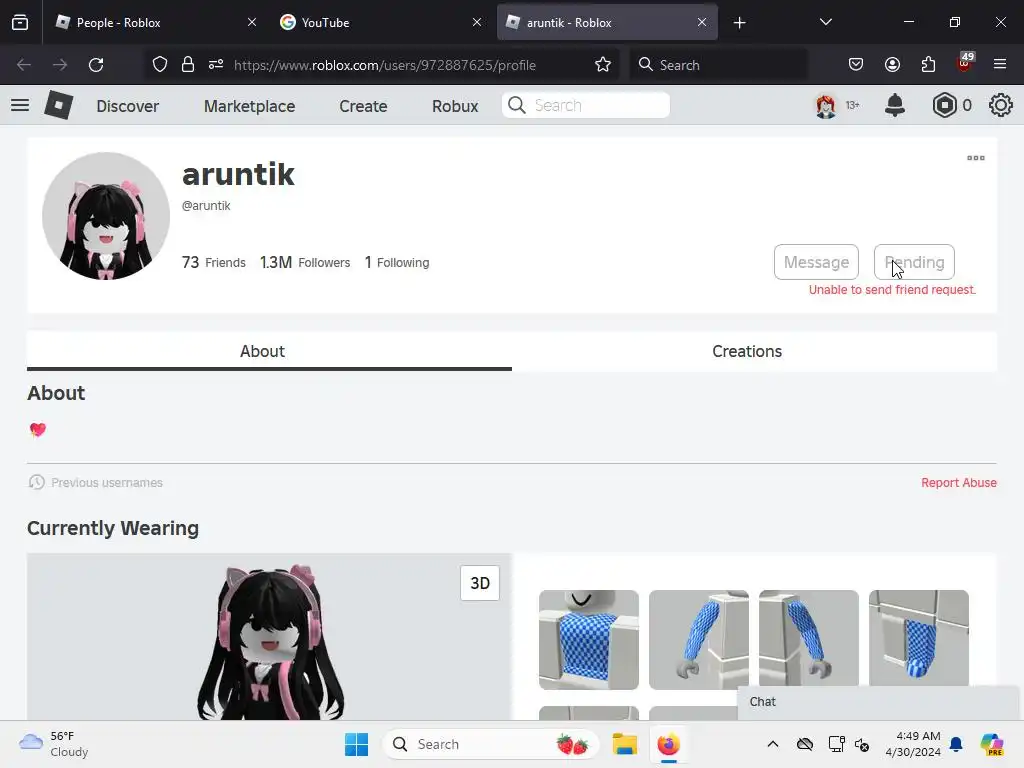Close the aruntik - Roblox tab
The image size is (1024, 768).
coord(701,22)
